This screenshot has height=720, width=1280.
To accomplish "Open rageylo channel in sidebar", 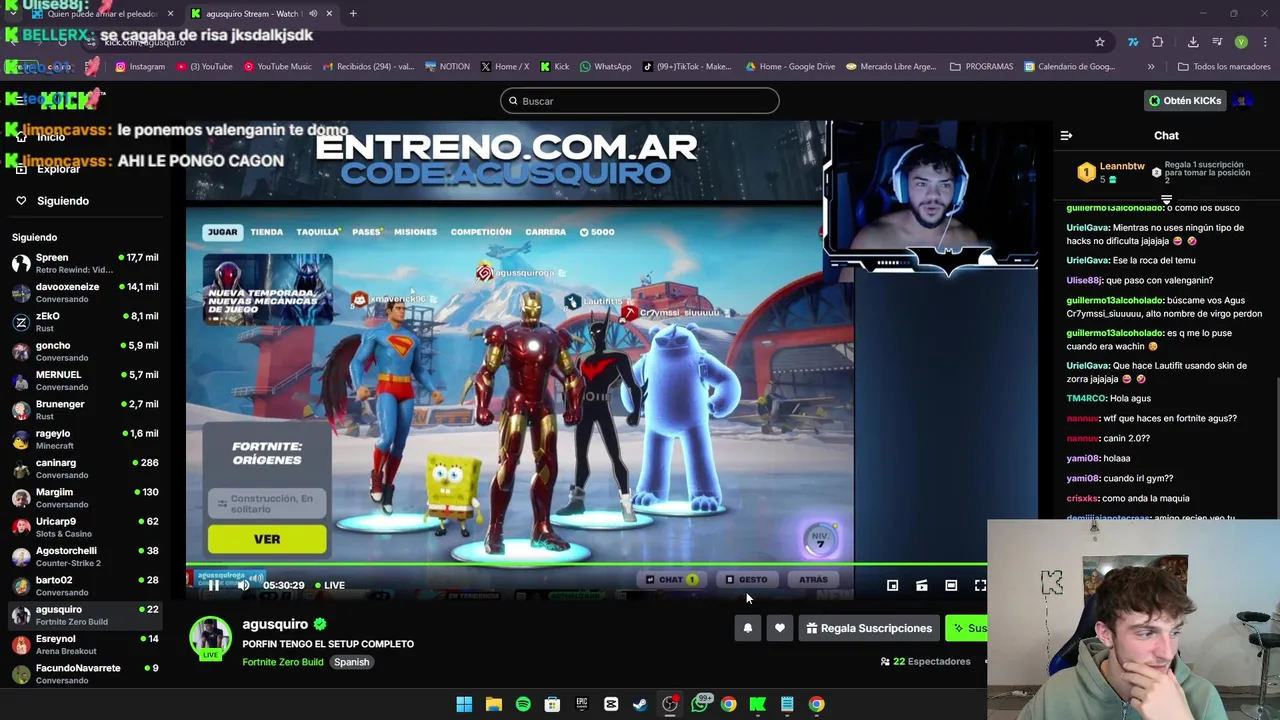I will click(x=84, y=439).
